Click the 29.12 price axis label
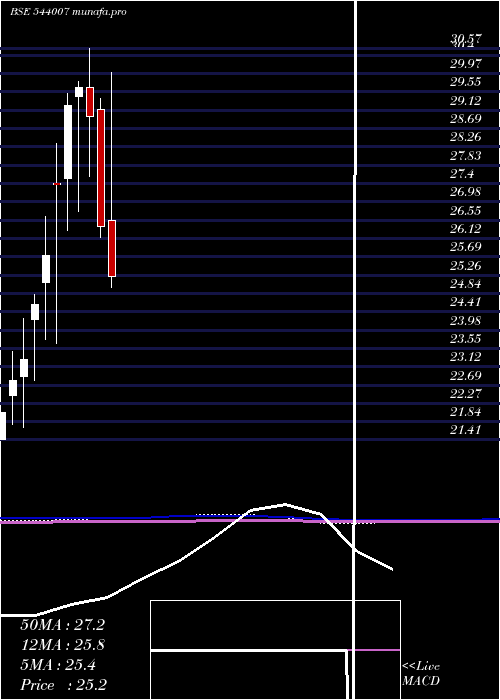The image size is (500, 700). 466,101
